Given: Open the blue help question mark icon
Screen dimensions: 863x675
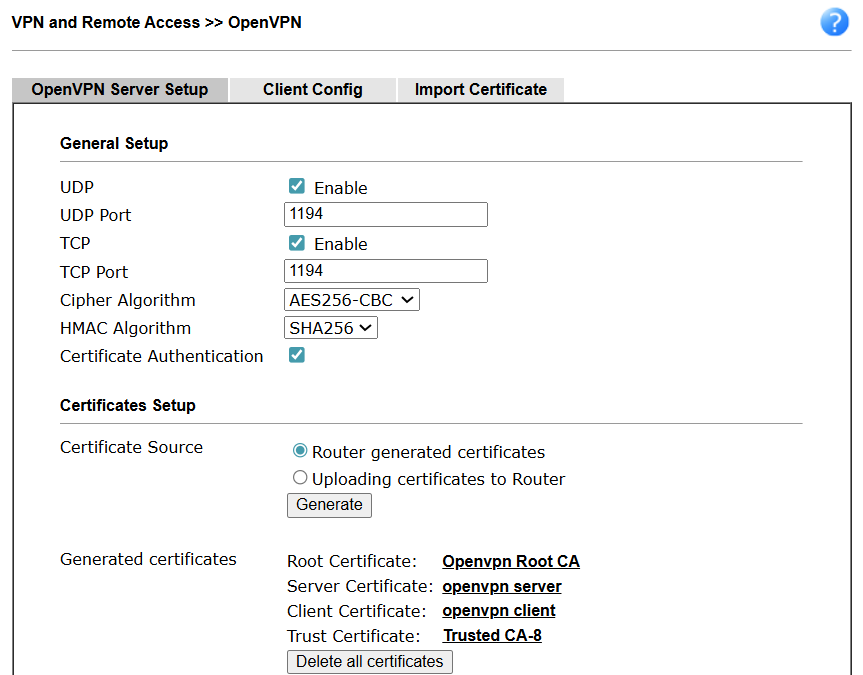Looking at the screenshot, I should coord(834,23).
